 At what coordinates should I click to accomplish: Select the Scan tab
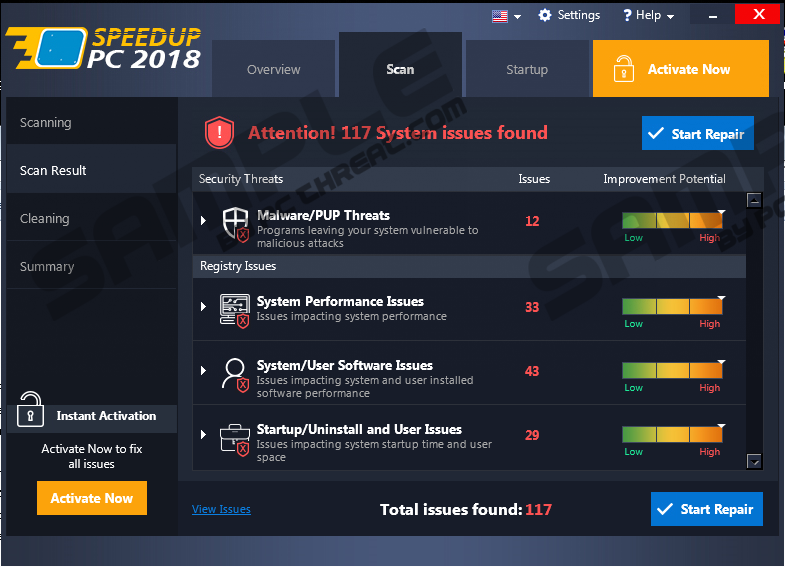(x=401, y=66)
